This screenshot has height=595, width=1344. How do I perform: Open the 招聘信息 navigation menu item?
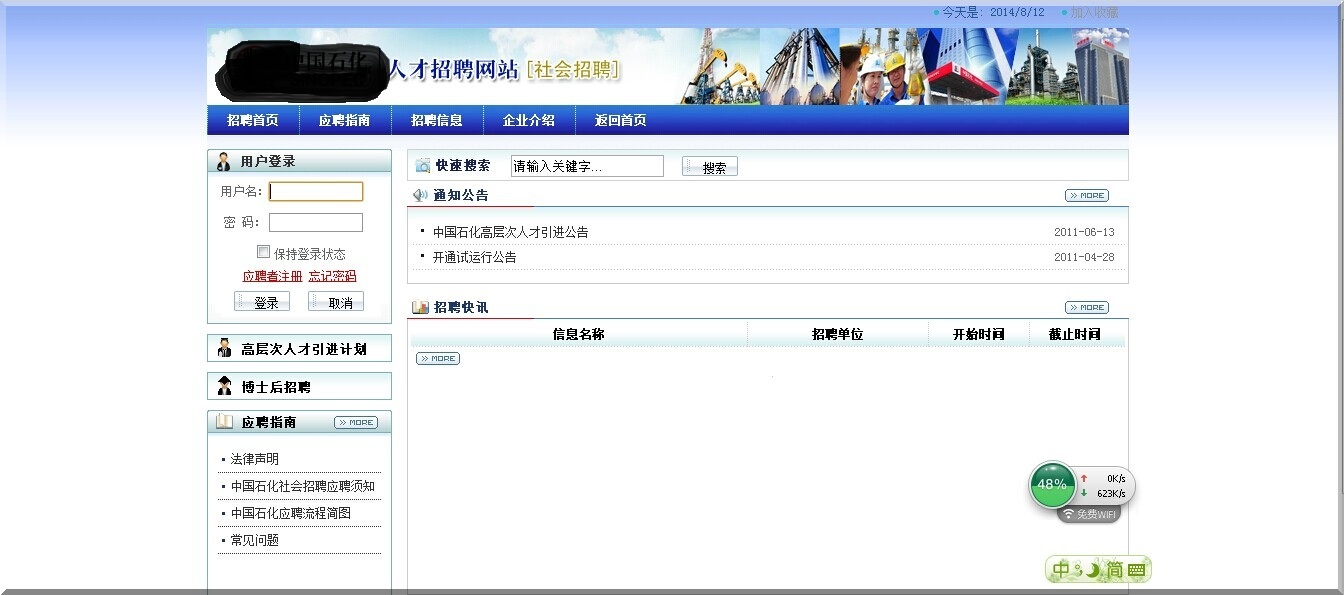point(437,121)
